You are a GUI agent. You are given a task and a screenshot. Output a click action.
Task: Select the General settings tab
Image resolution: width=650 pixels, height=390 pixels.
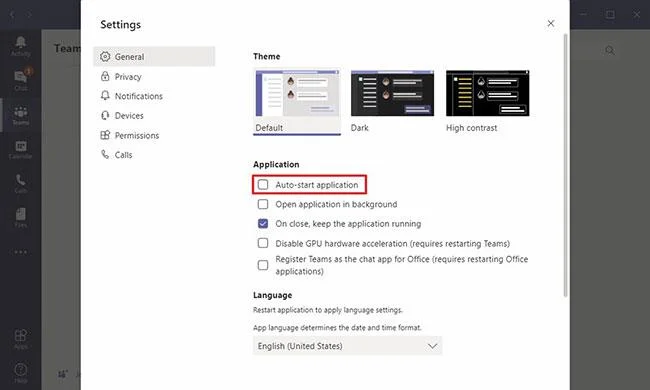(x=154, y=57)
